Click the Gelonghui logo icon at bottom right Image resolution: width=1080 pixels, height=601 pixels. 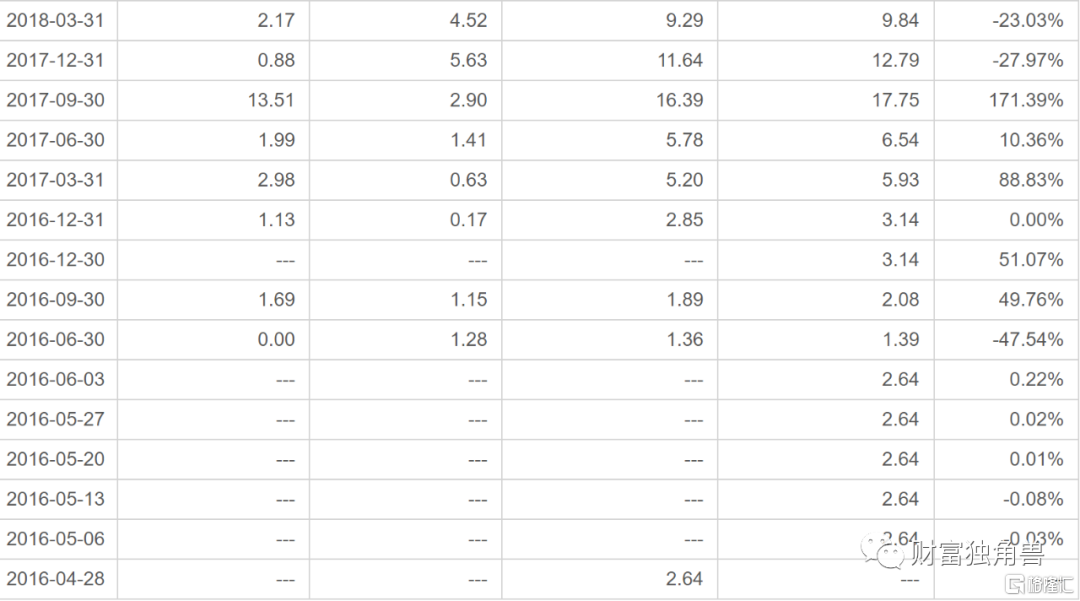pos(1015,584)
